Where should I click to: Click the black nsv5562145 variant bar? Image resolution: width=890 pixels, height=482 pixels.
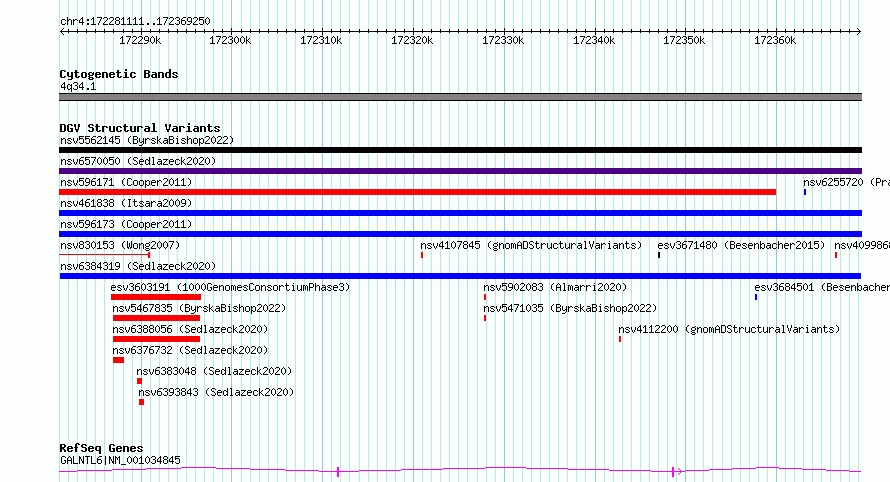tap(460, 150)
